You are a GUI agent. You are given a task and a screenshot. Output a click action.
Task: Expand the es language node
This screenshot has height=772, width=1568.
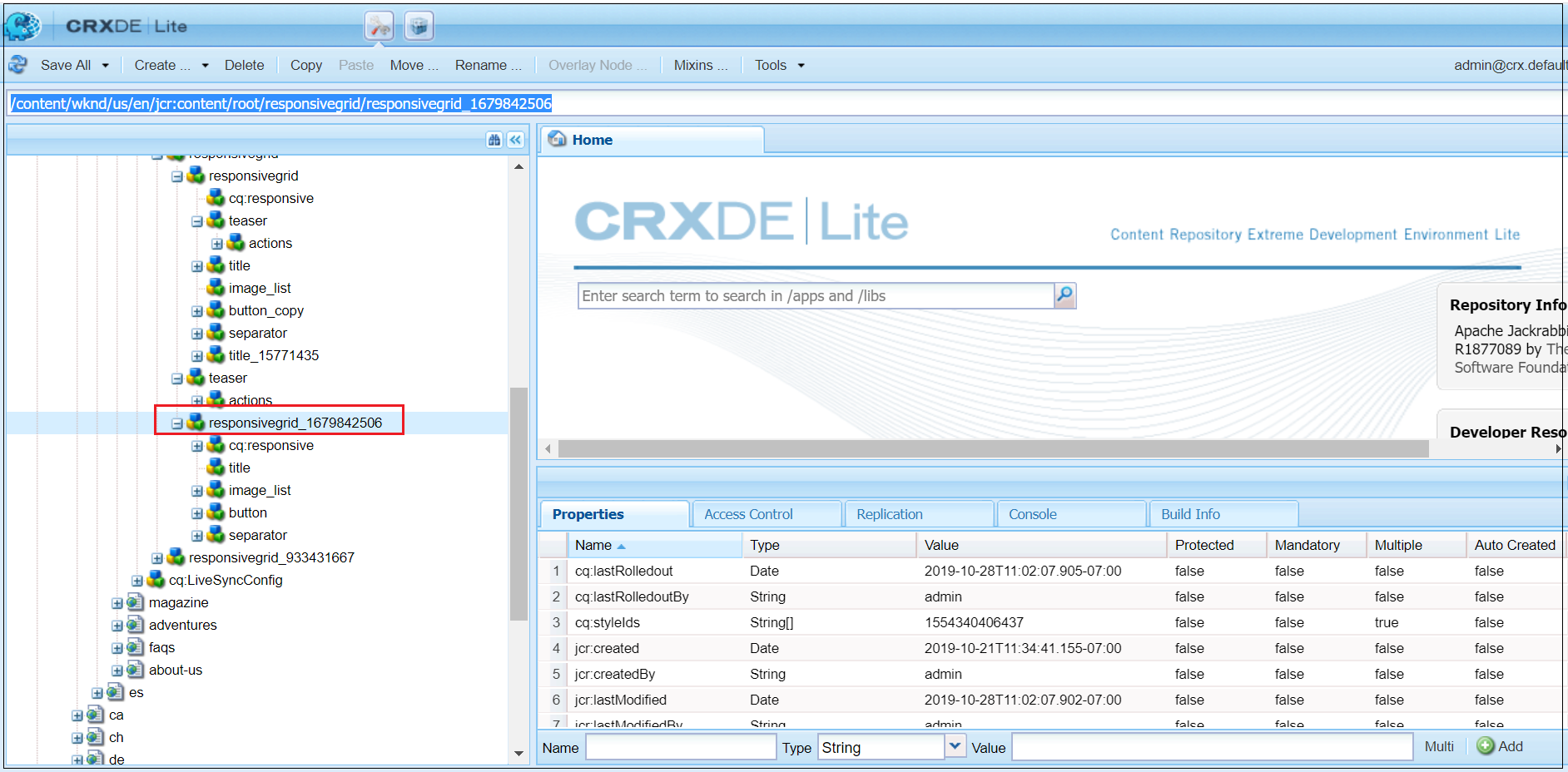[97, 693]
